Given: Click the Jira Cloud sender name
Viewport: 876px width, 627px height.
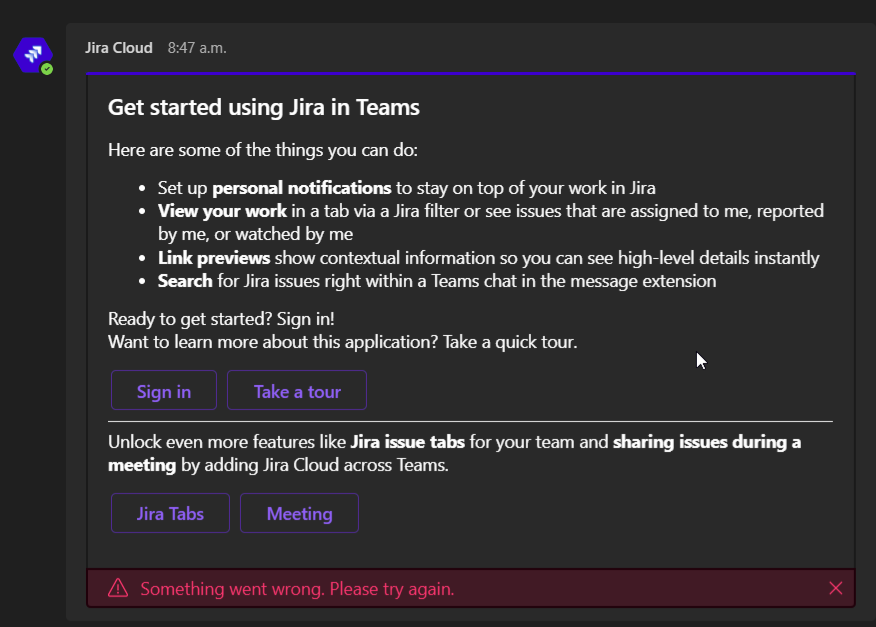Looking at the screenshot, I should (x=119, y=48).
